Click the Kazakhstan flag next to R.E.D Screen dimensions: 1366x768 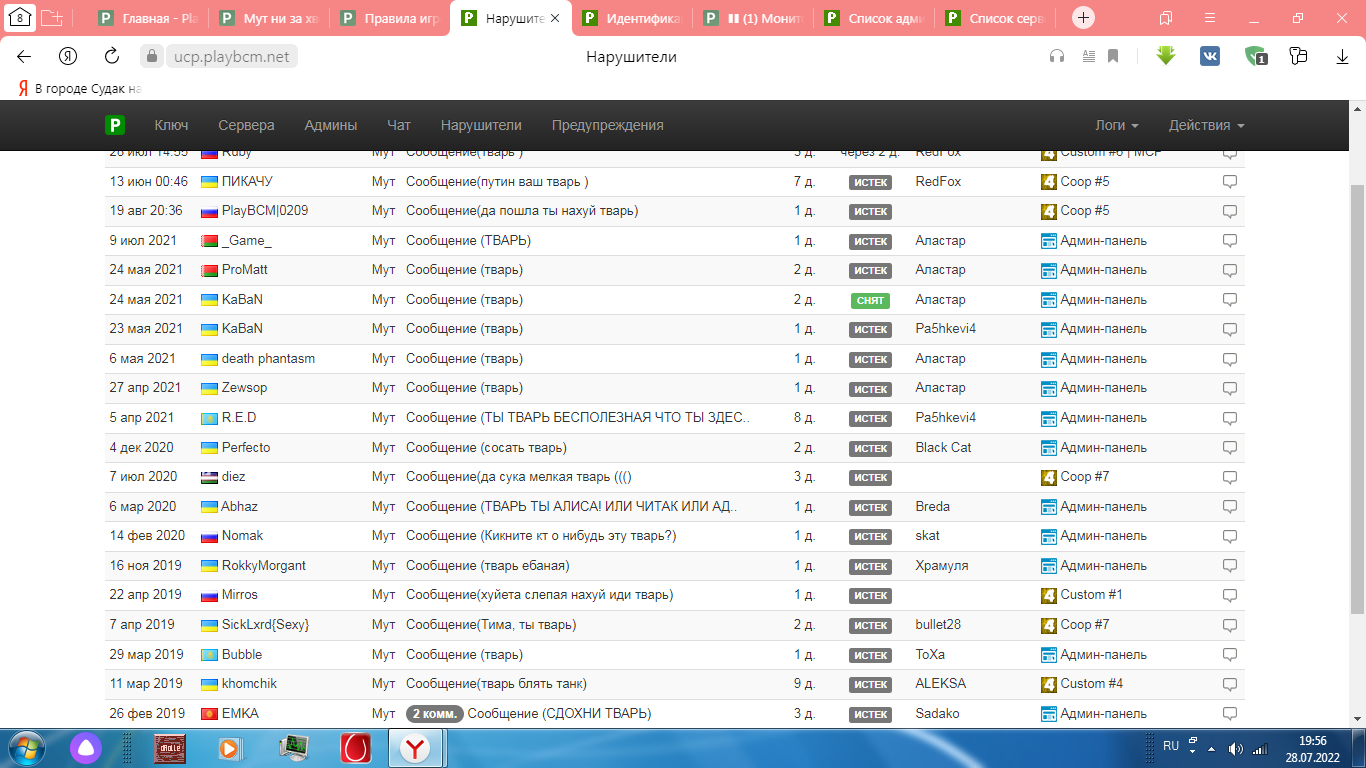click(x=209, y=418)
